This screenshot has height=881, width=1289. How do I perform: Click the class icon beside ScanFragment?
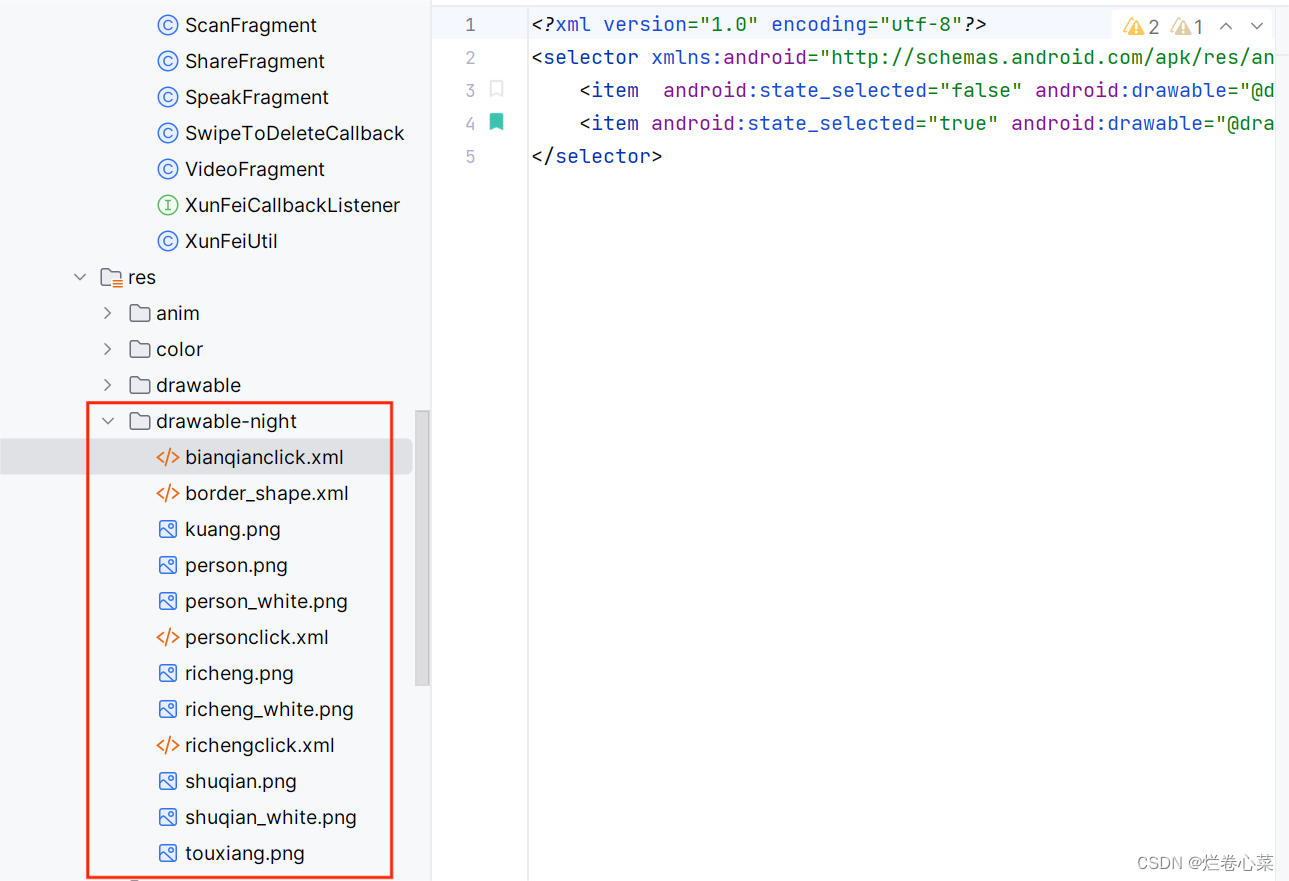(x=166, y=25)
